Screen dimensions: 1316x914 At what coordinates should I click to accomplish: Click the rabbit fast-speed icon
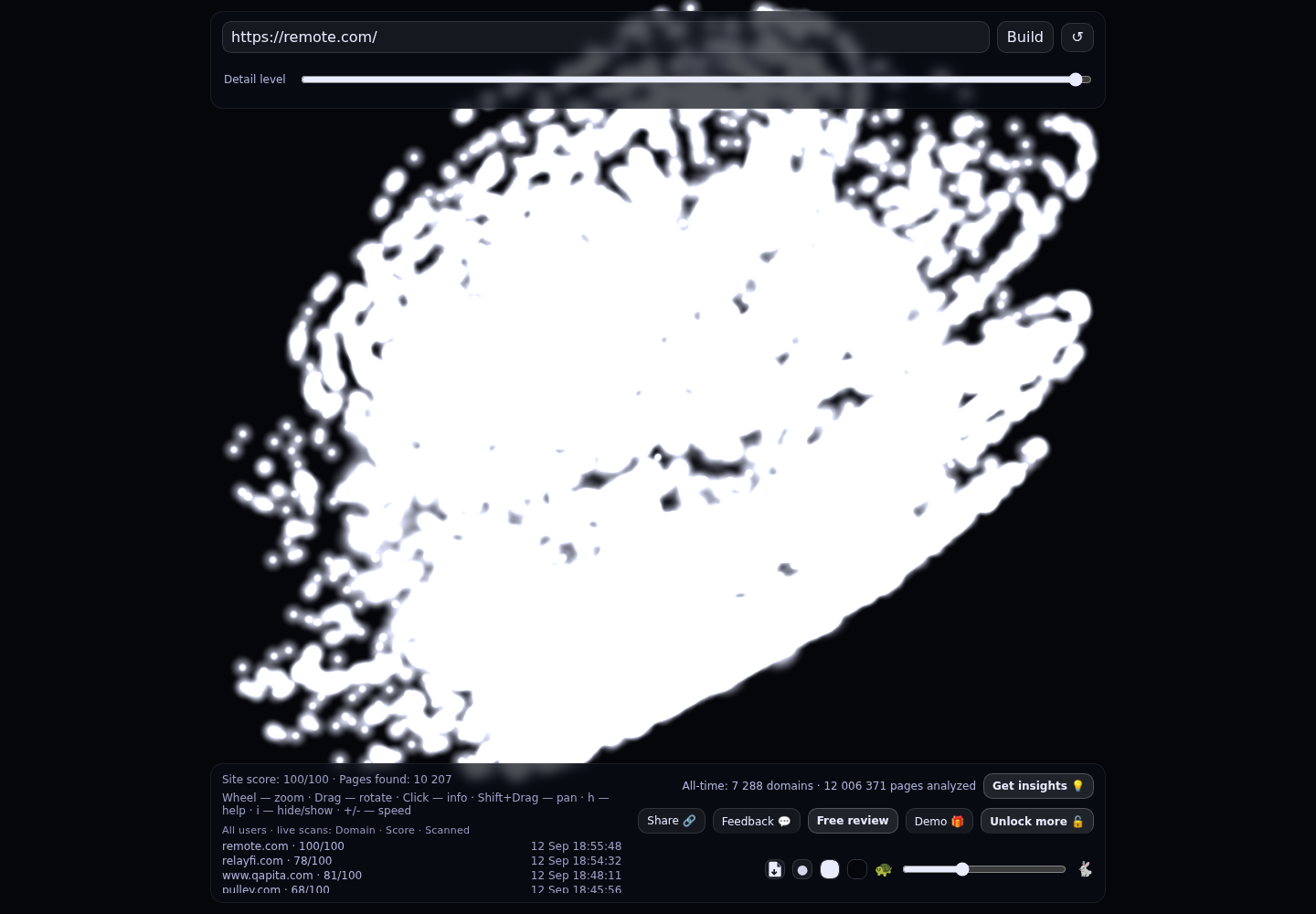coord(1085,869)
